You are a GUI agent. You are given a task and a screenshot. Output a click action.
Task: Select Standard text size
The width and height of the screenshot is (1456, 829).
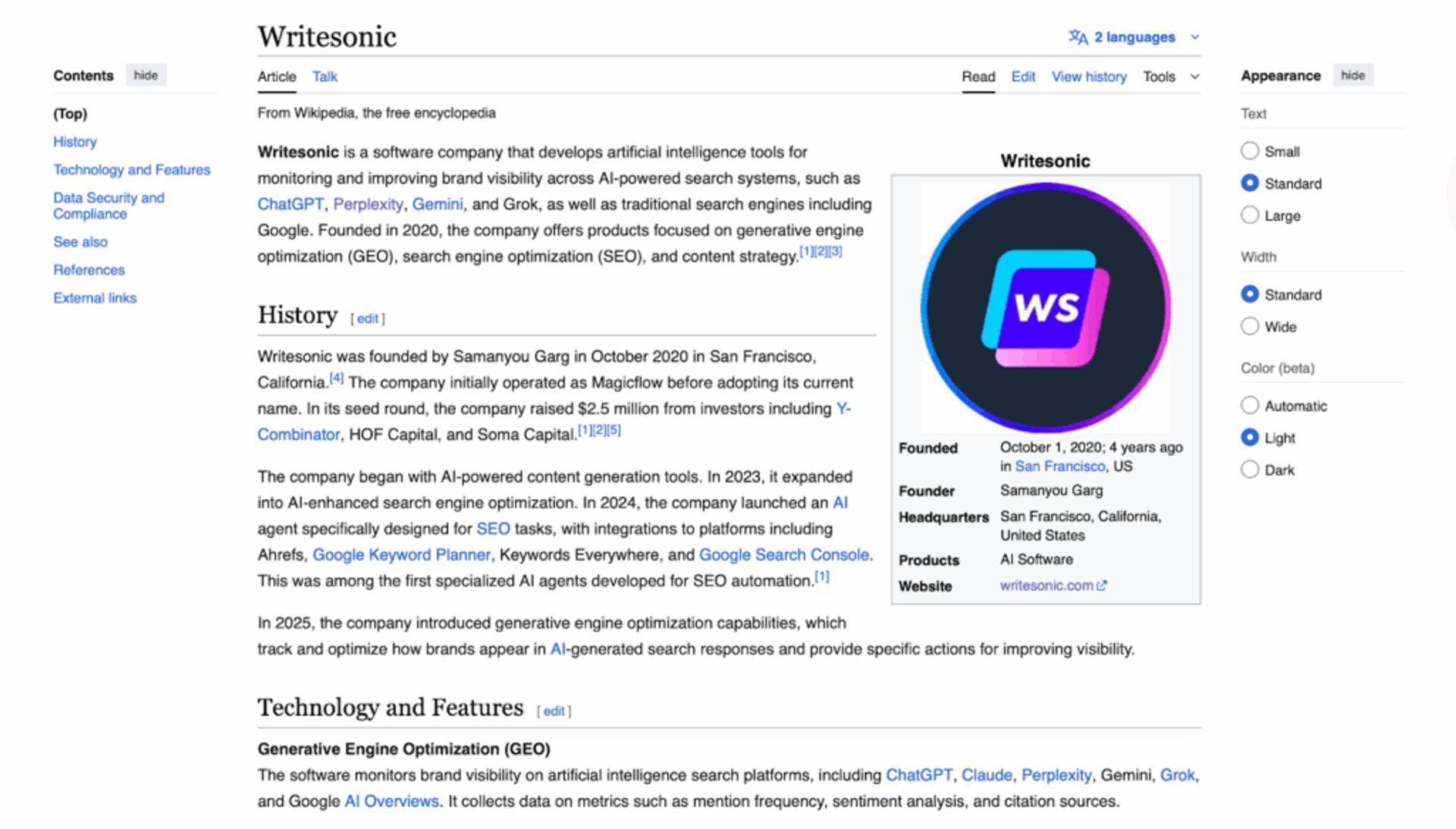(x=1250, y=183)
